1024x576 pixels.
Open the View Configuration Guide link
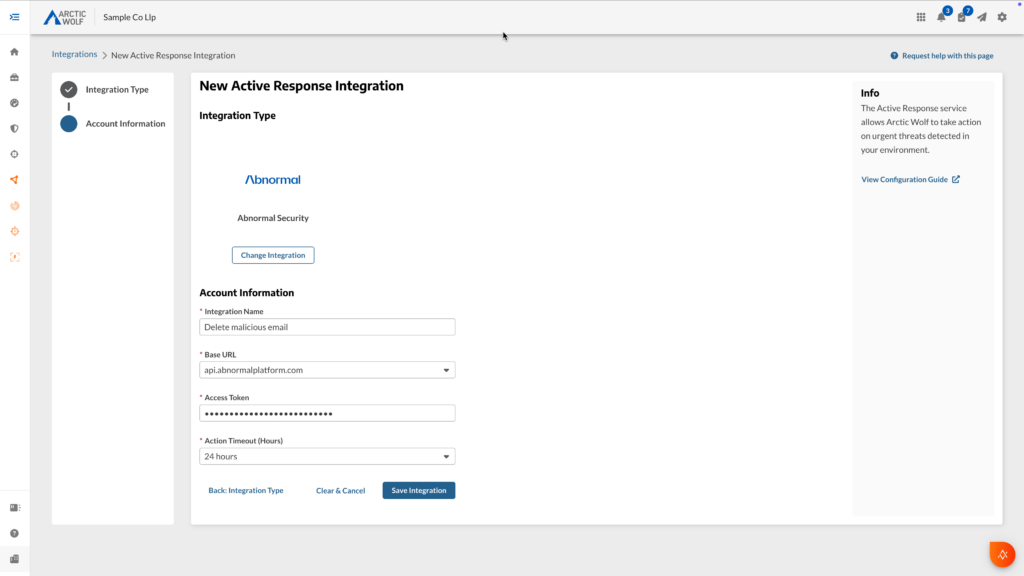(906, 178)
